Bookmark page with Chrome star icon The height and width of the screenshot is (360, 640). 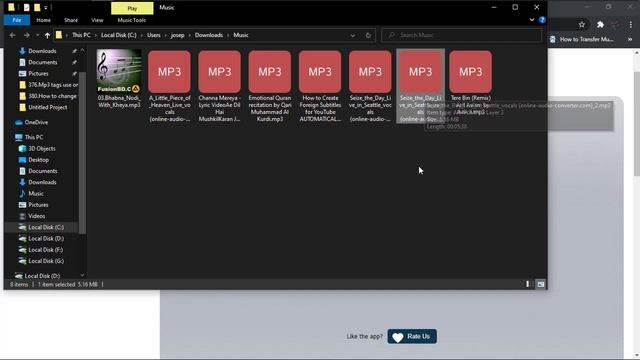tap(582, 25)
